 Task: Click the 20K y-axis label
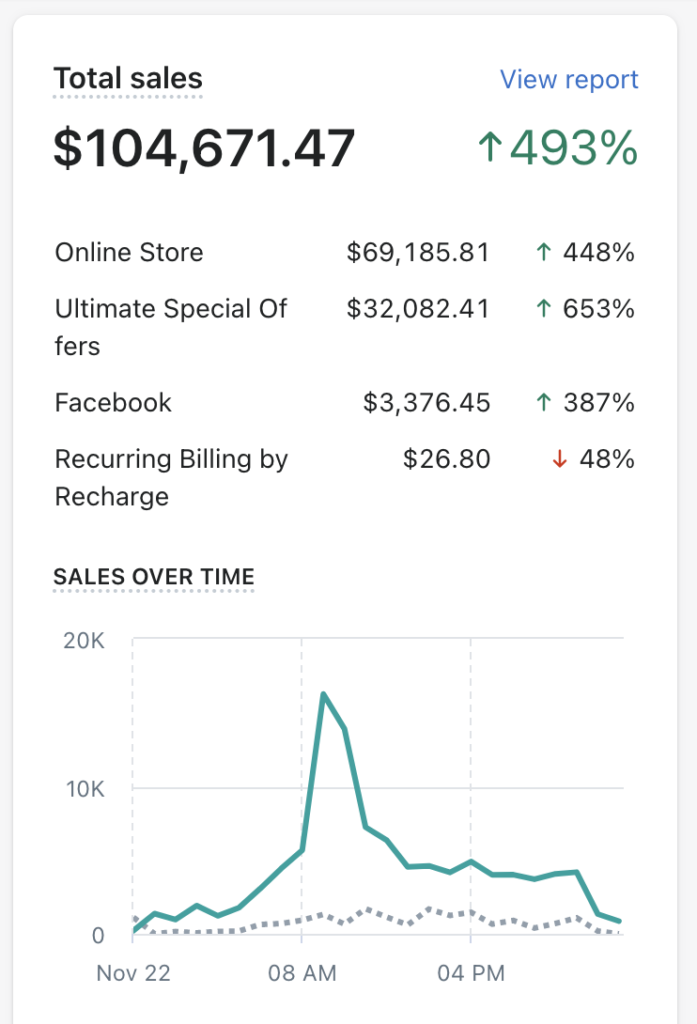click(84, 641)
